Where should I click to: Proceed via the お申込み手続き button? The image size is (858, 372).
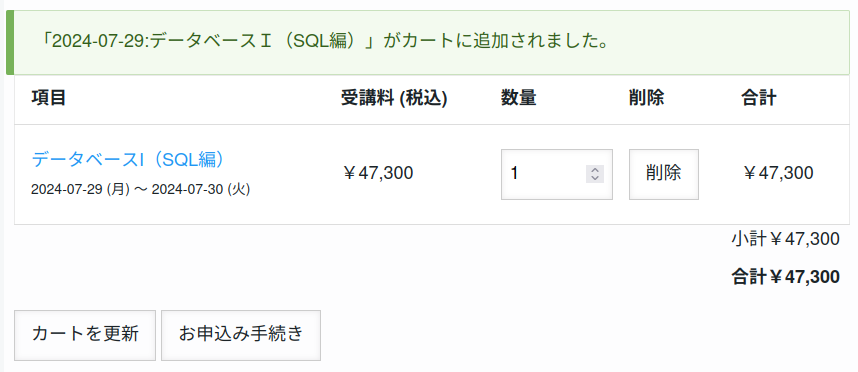click(x=241, y=335)
